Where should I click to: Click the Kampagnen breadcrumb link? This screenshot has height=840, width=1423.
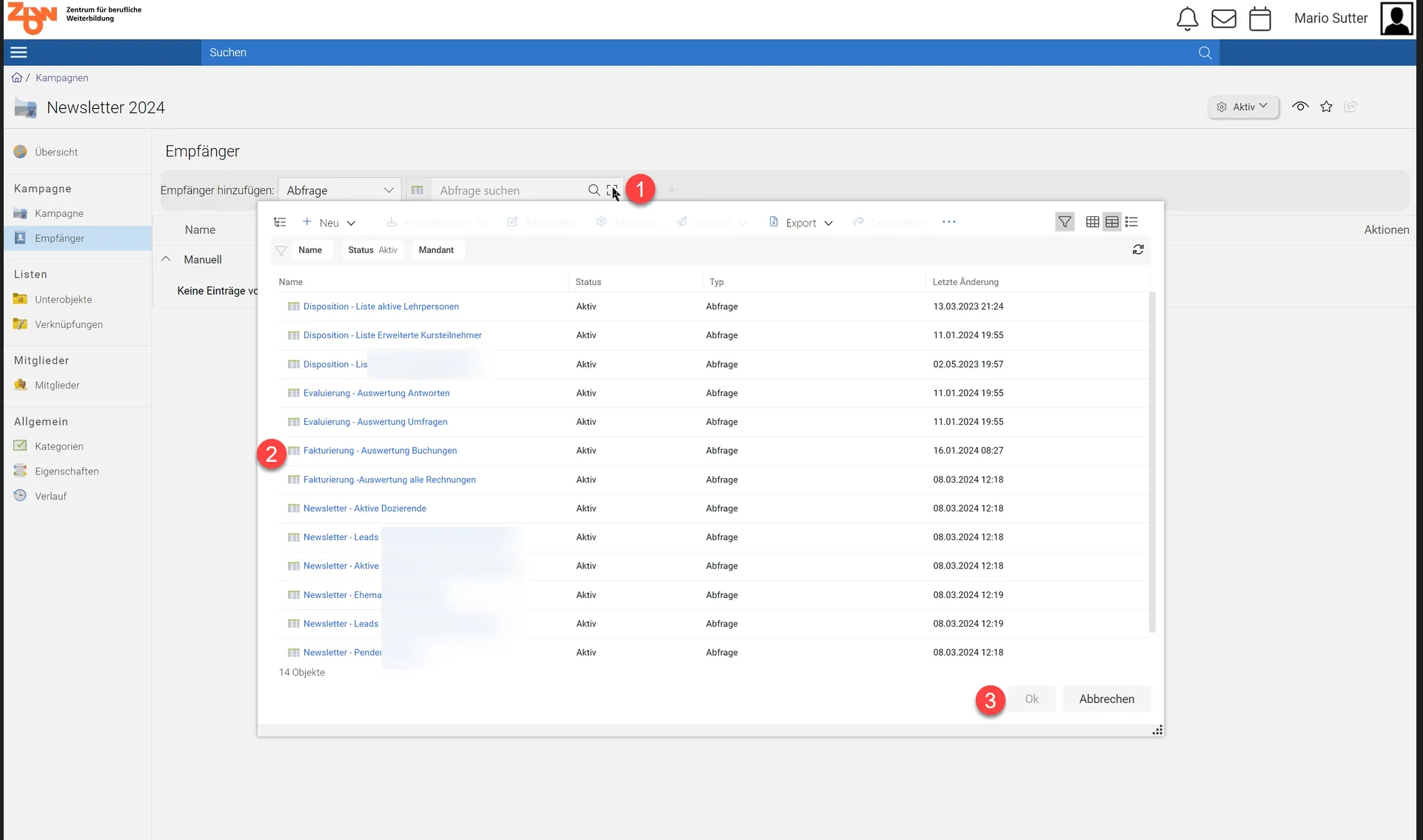61,78
